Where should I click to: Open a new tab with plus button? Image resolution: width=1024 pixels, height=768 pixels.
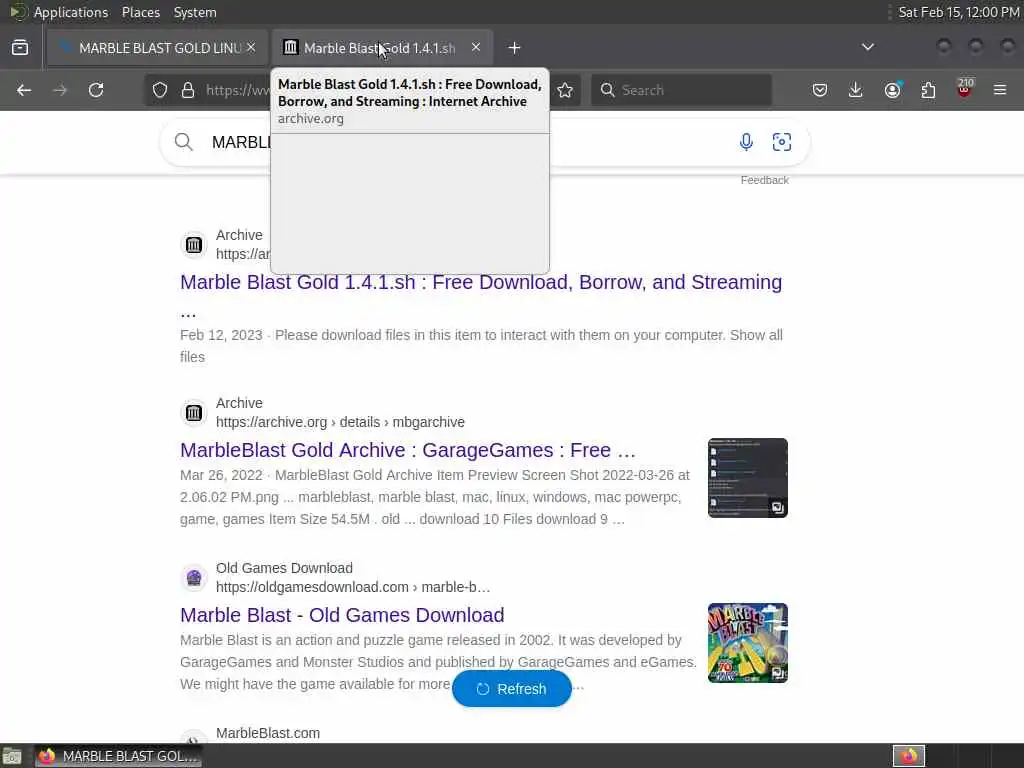(515, 48)
